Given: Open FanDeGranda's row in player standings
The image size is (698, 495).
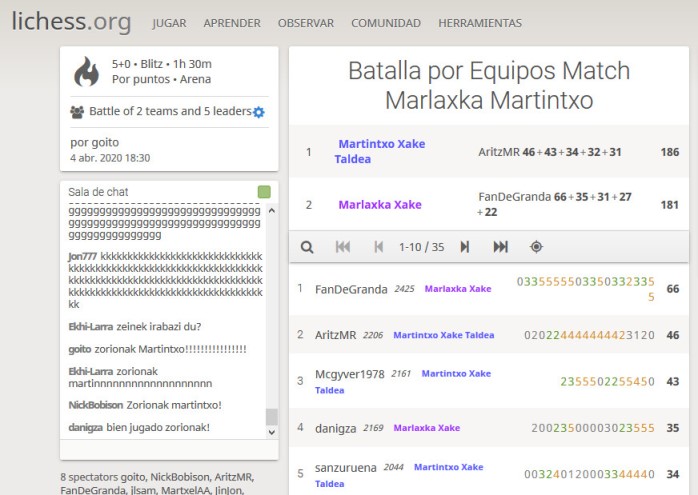Looking at the screenshot, I should coord(351,289).
